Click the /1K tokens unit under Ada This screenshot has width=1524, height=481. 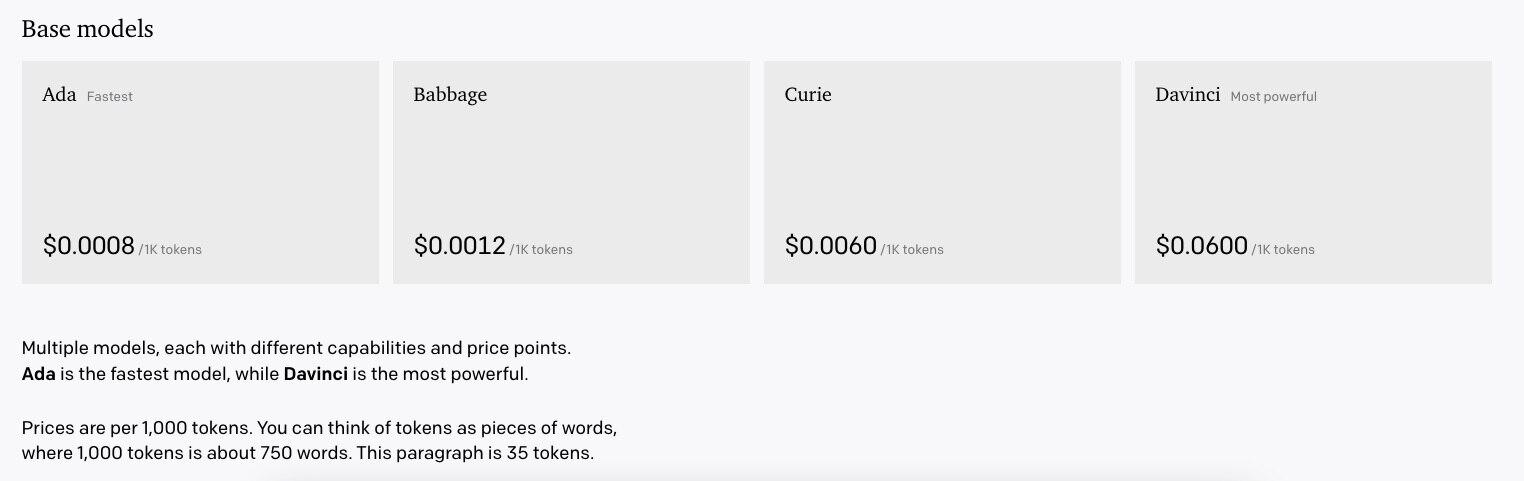point(170,249)
